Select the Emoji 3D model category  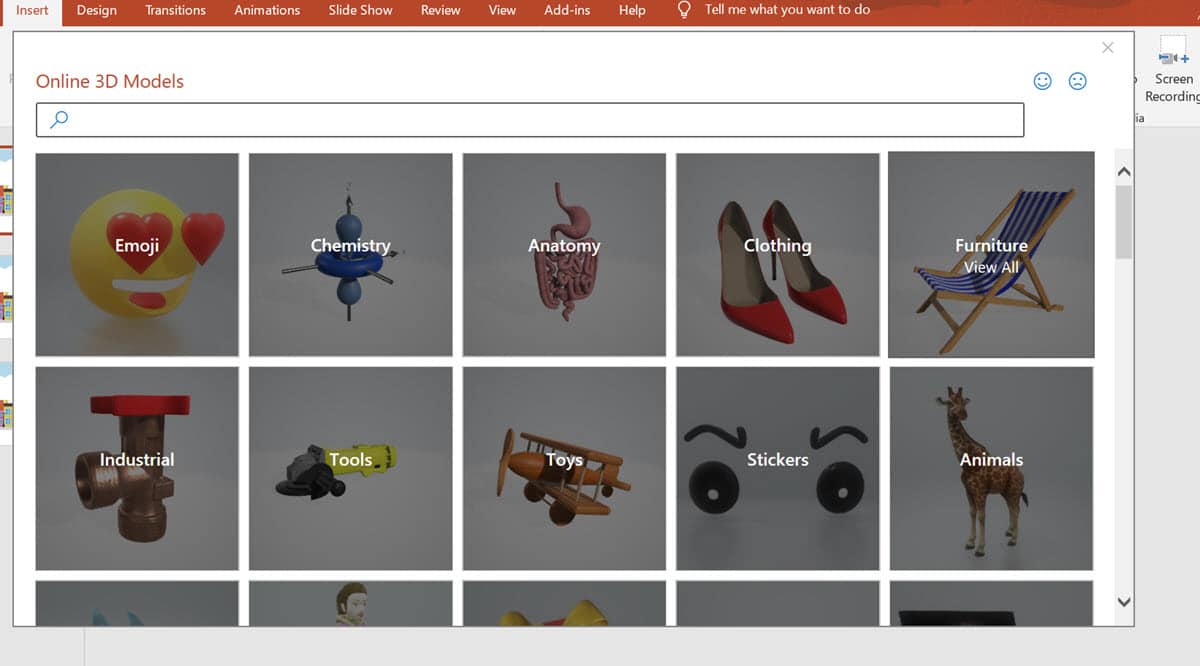coord(136,254)
